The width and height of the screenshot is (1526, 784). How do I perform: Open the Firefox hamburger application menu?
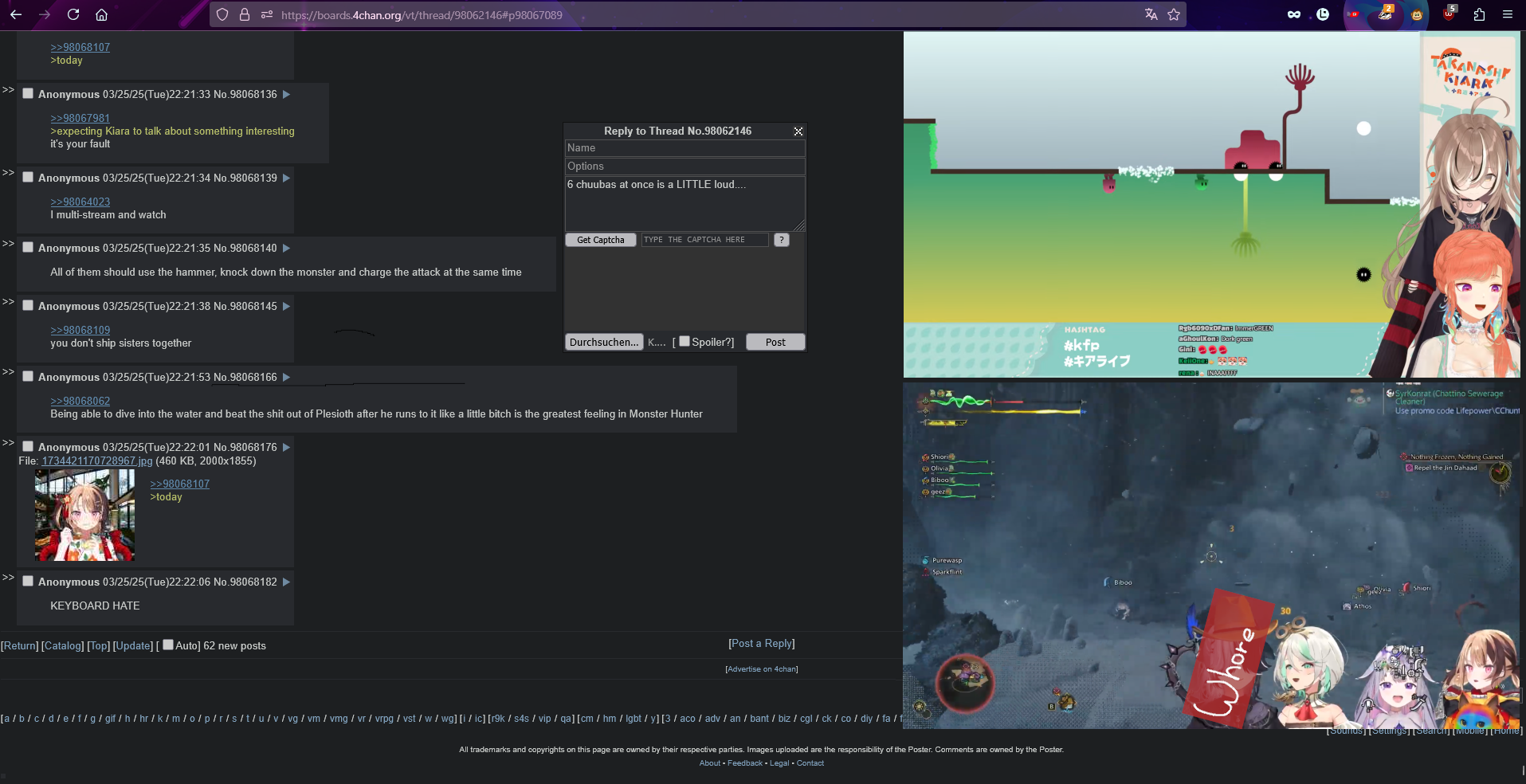(1507, 14)
